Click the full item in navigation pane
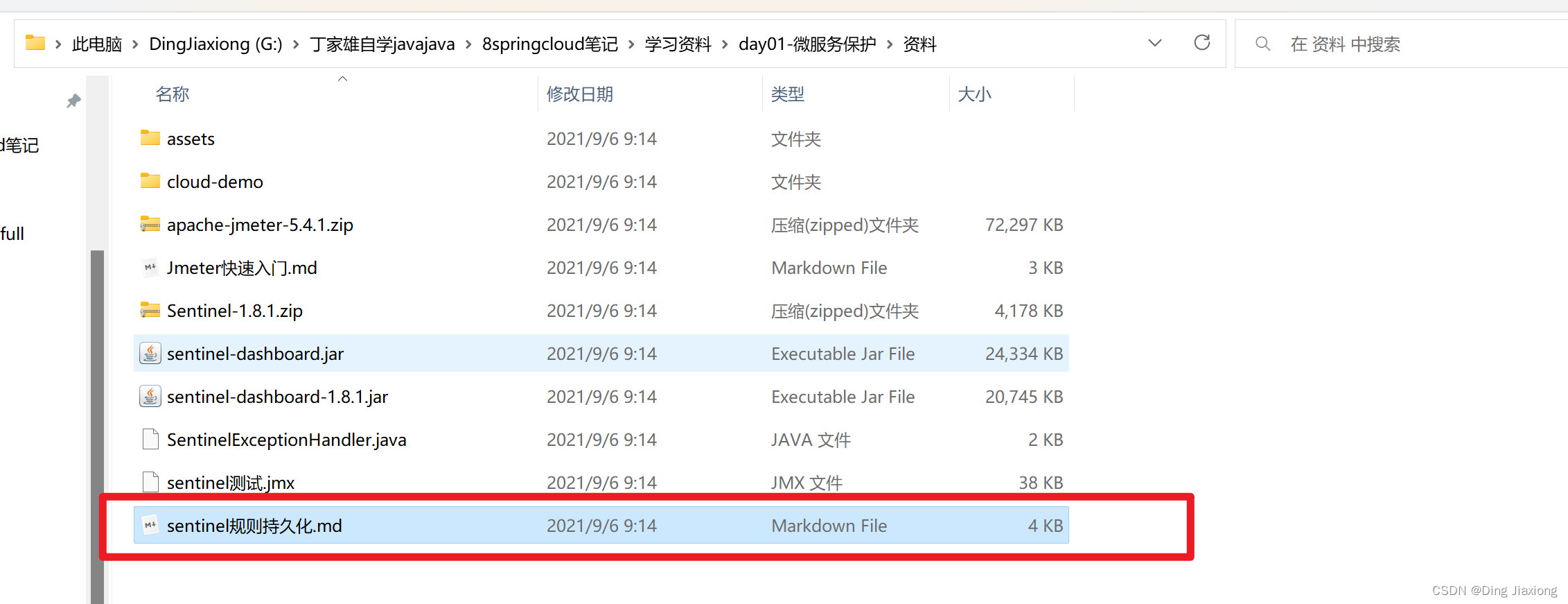Viewport: 1568px width, 604px height. tap(12, 234)
